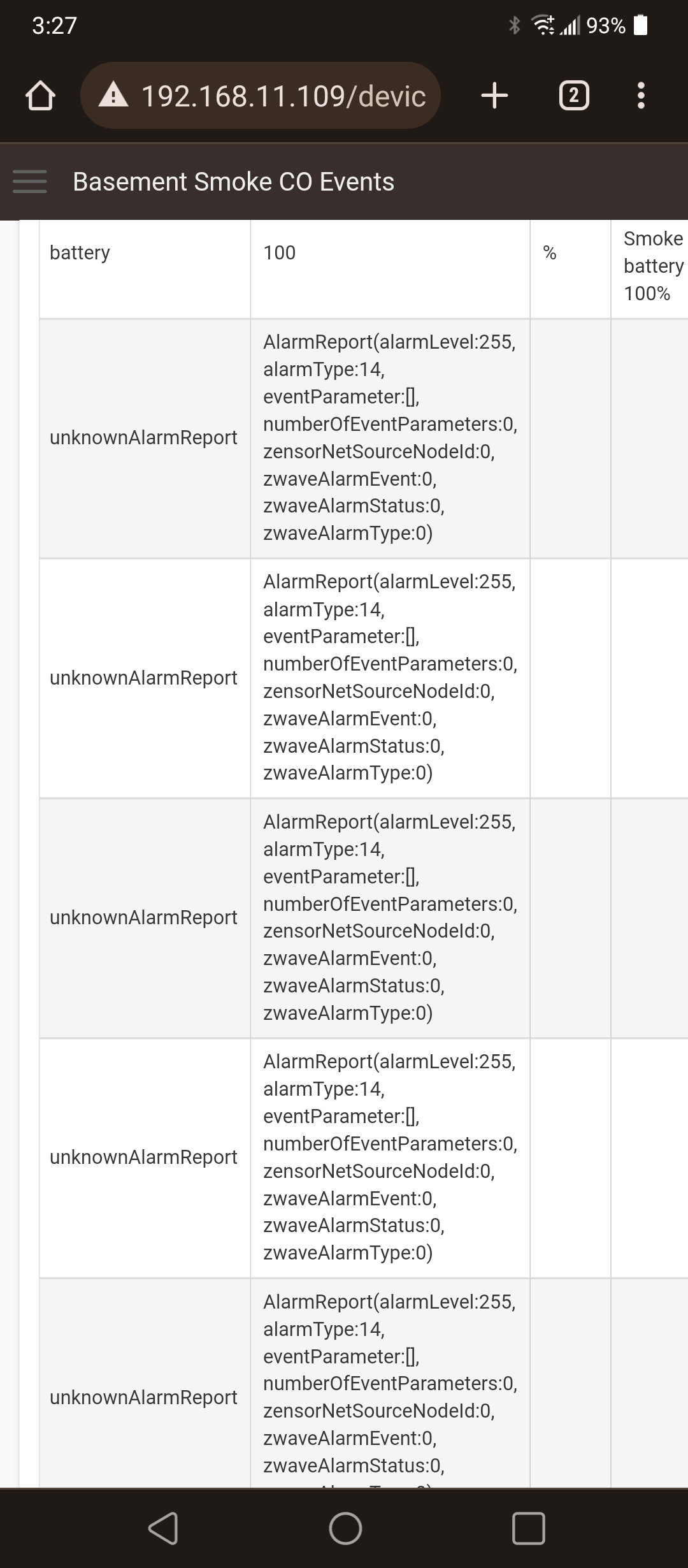Tap the browser home icon

click(40, 96)
